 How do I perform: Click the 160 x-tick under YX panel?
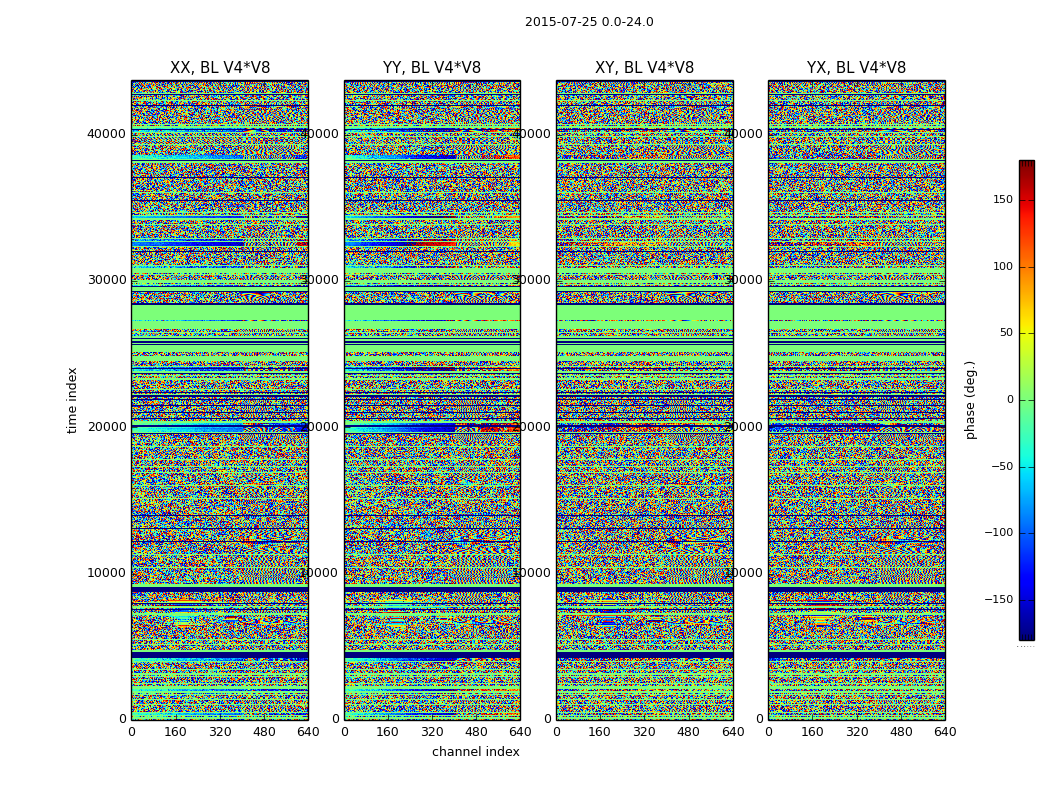pyautogui.click(x=812, y=732)
